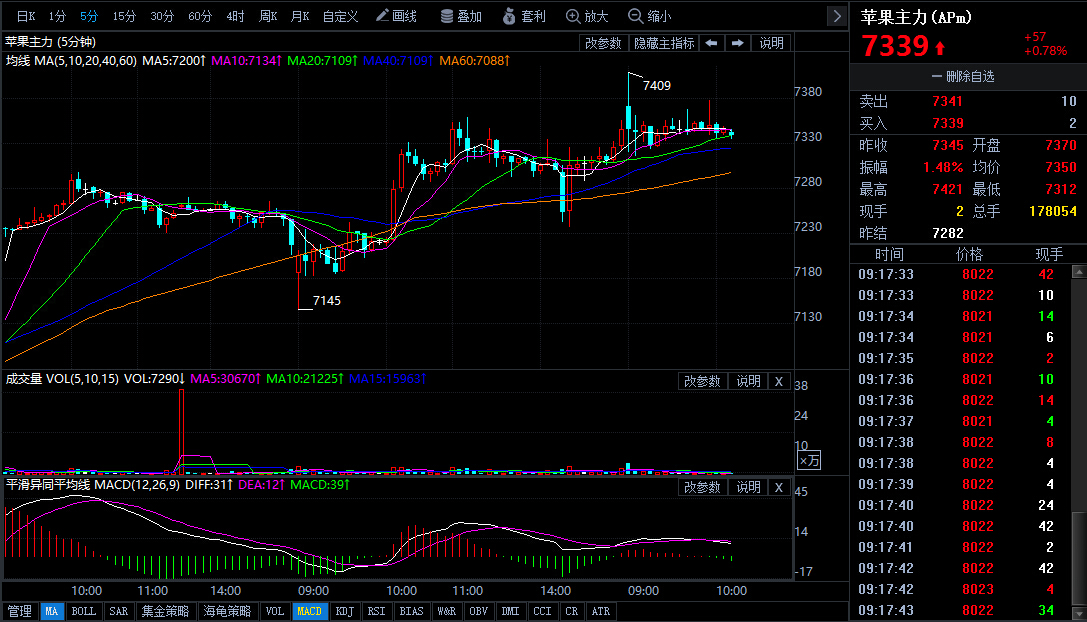
Task: Click the 买入 price 7339
Action: point(948,123)
